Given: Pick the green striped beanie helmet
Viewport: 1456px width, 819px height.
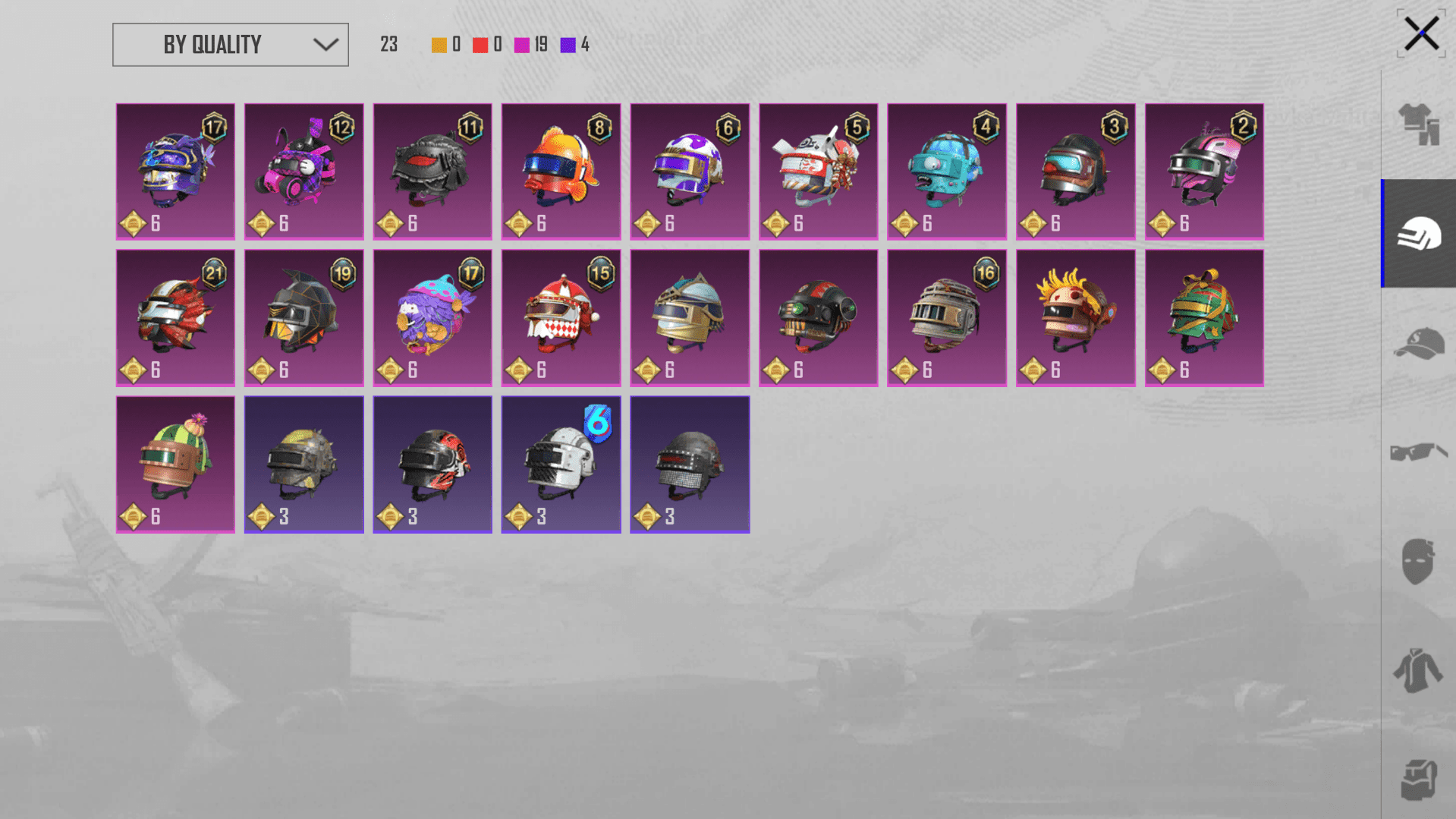Looking at the screenshot, I should [x=175, y=465].
